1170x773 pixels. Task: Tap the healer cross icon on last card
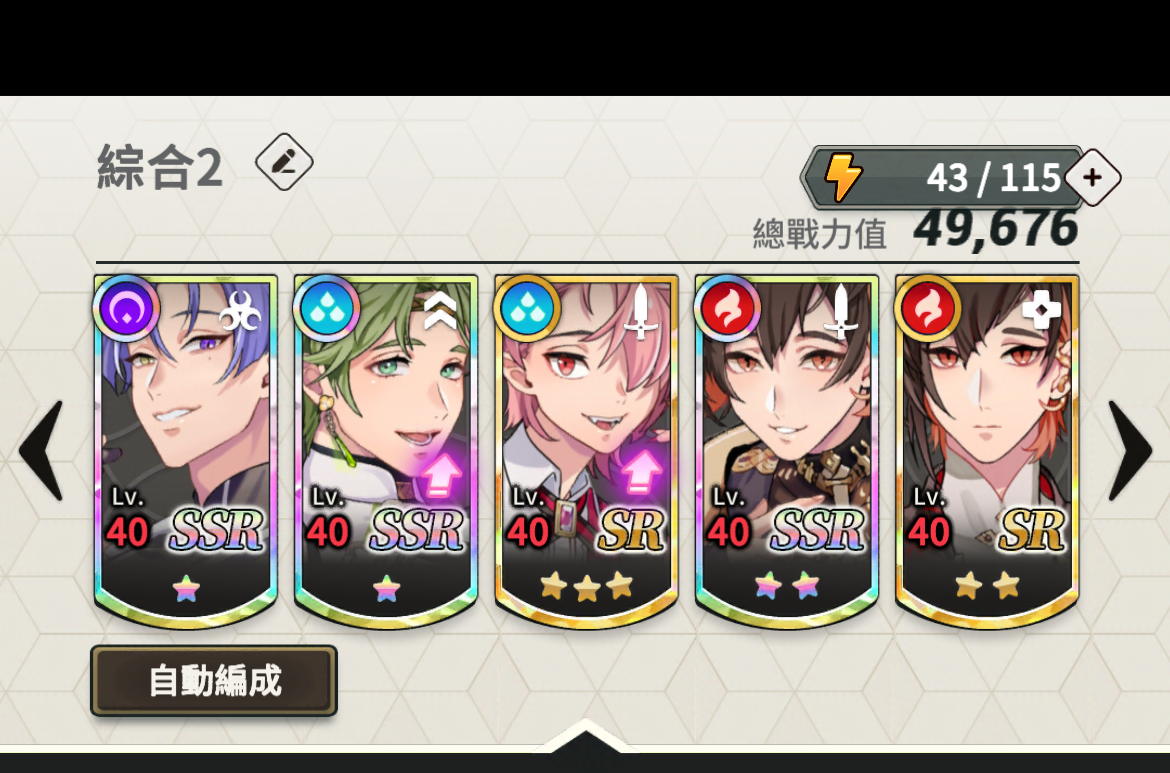[1042, 308]
